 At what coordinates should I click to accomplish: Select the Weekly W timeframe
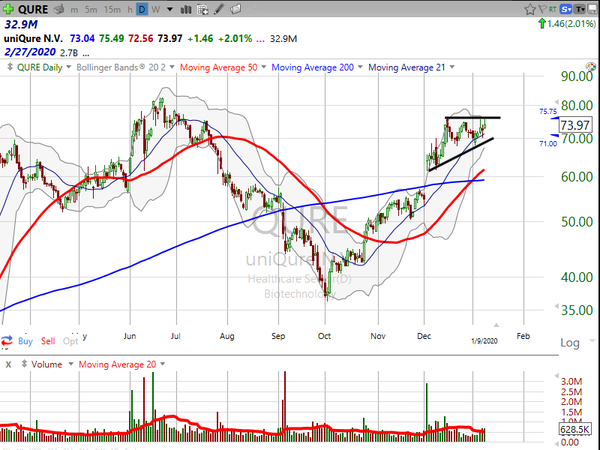(155, 10)
